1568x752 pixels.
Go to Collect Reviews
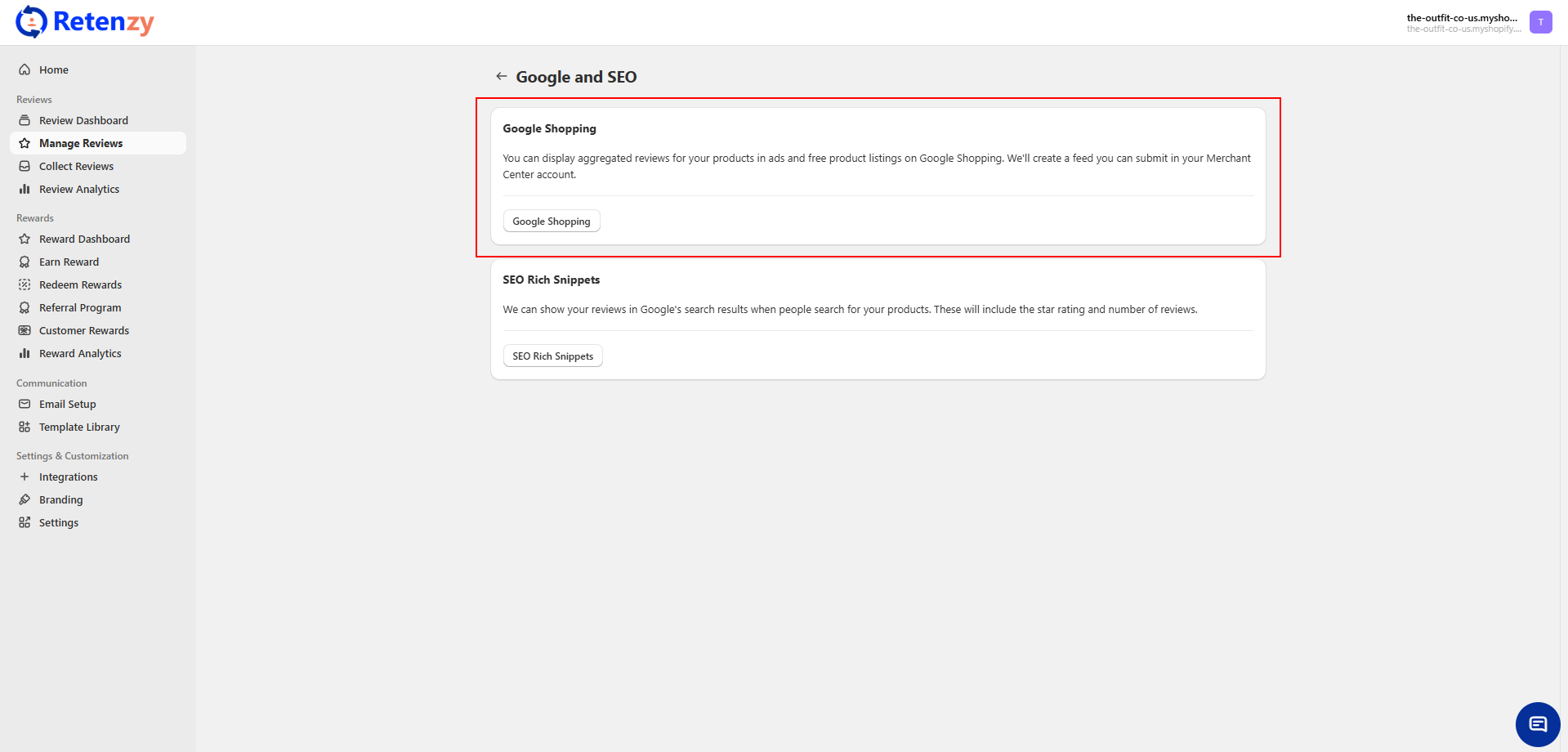click(x=76, y=167)
